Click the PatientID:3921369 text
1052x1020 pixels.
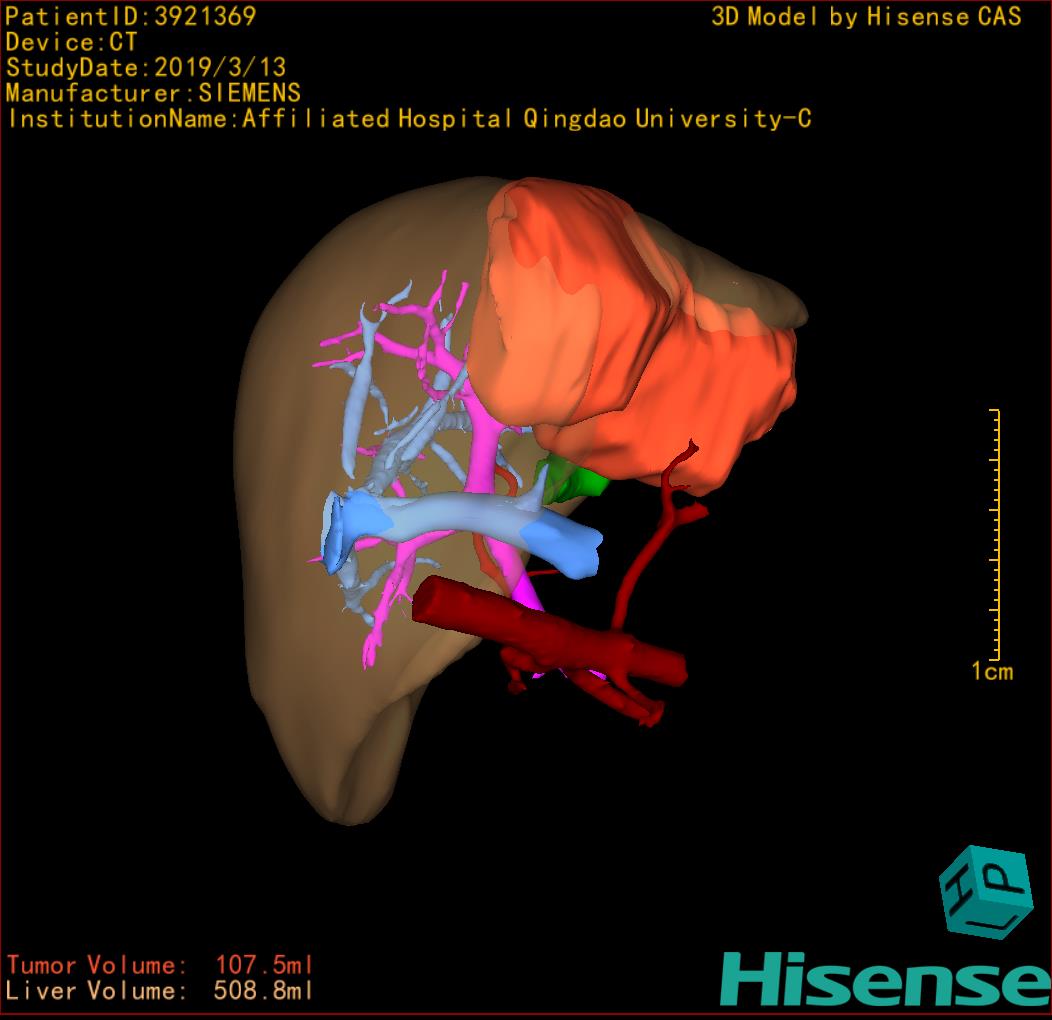[131, 16]
